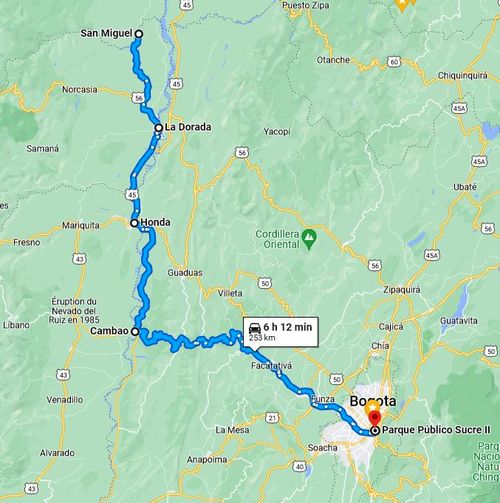Click the yellow star saved place in Bogota
Viewport: 500px width, 503px height.
[371, 407]
